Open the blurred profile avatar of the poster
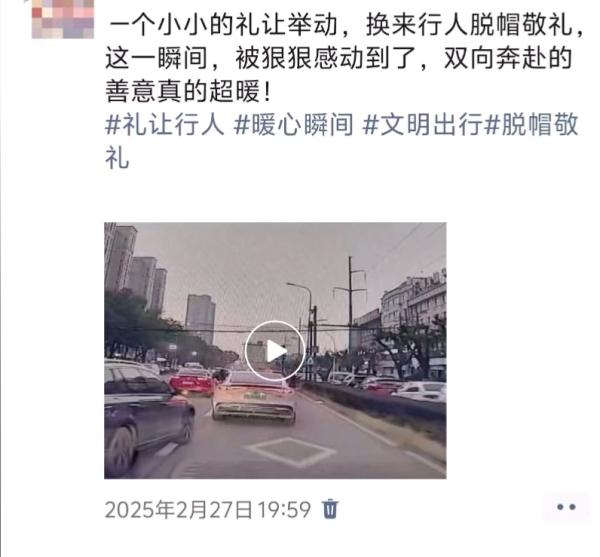The image size is (600, 557). coord(63,18)
